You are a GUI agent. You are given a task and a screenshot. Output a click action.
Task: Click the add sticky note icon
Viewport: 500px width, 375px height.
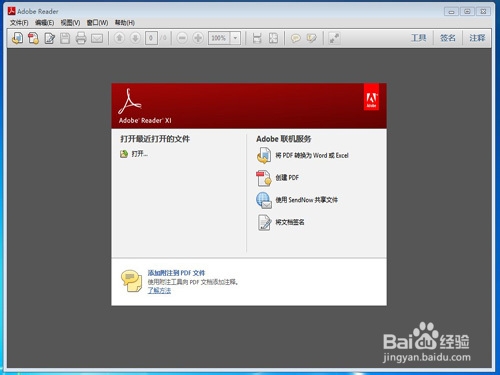296,38
